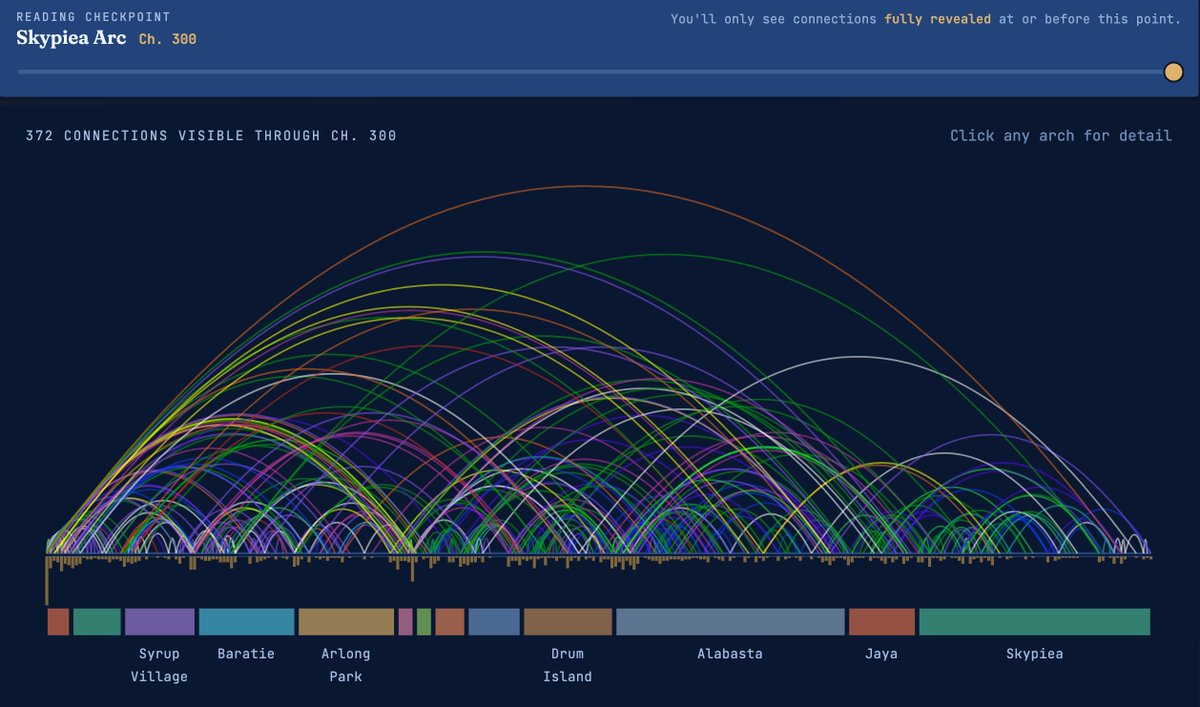
Task: Select the tan Arlong Park arc block
Action: (346, 622)
